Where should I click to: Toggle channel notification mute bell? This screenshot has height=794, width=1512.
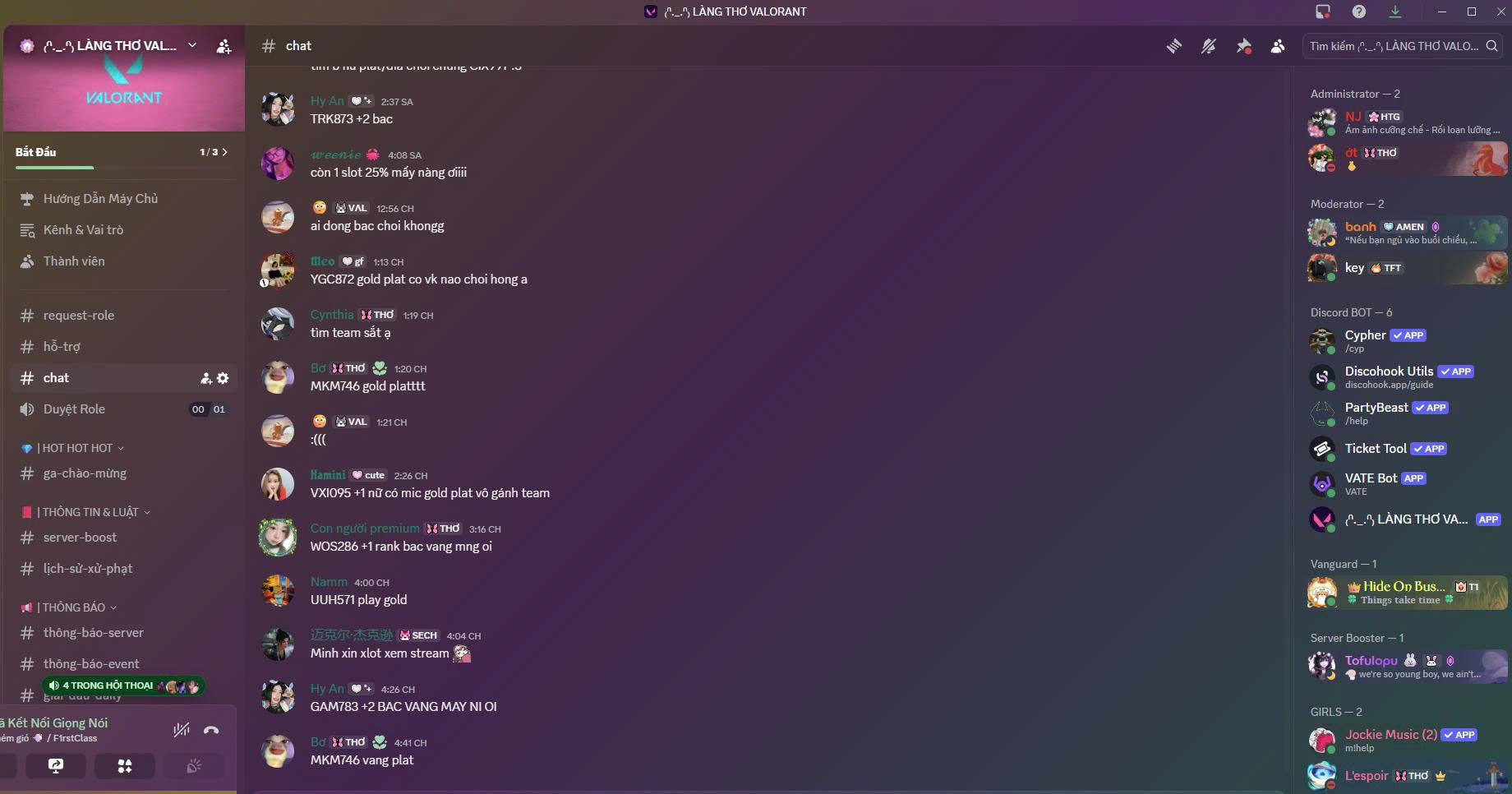point(1209,46)
